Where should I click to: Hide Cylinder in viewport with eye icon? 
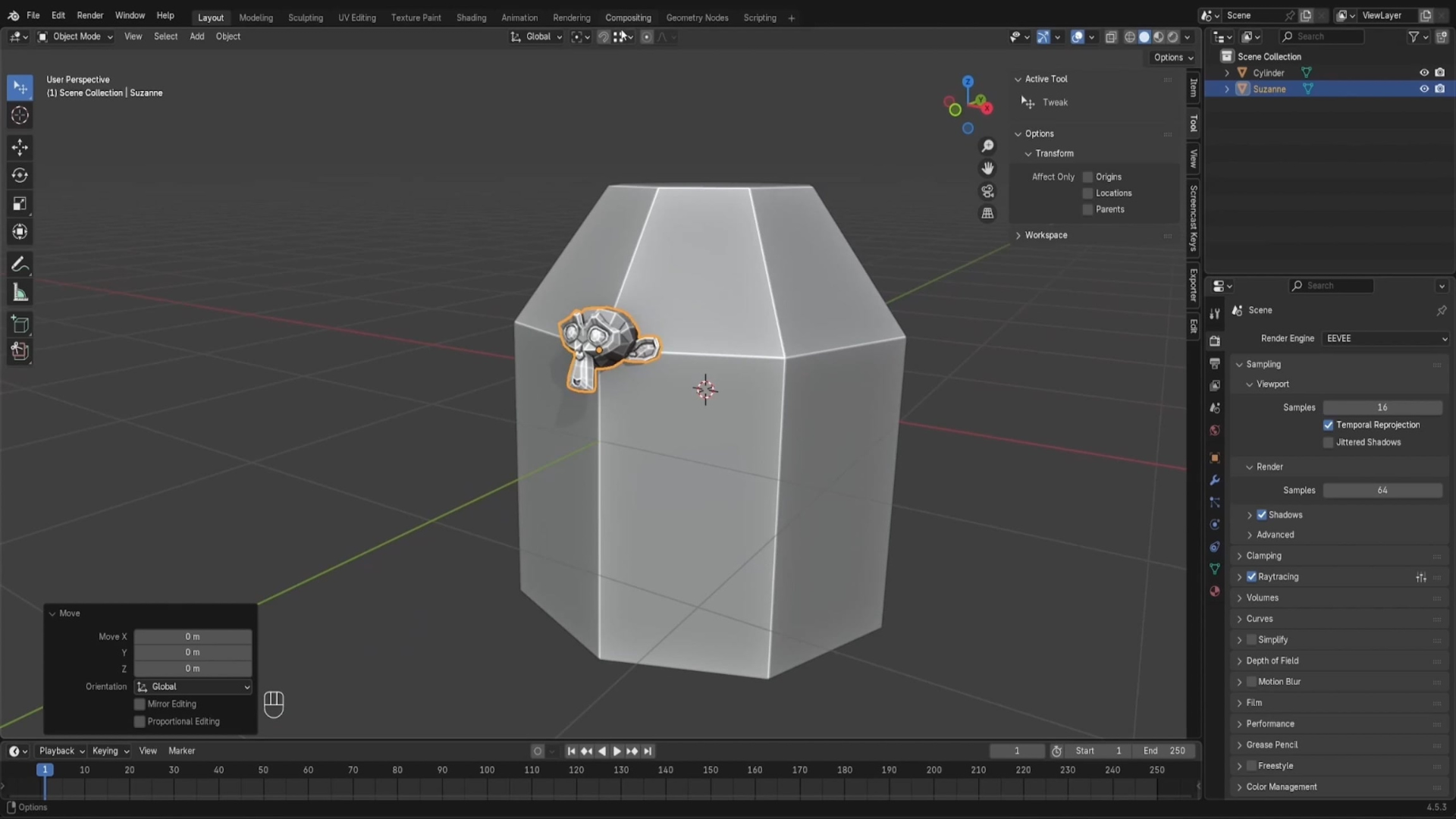[x=1423, y=73]
